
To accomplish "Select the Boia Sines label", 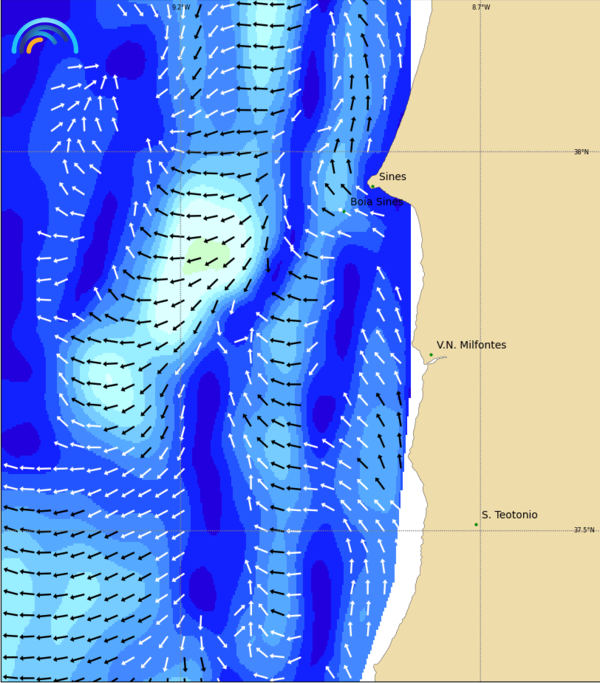I will point(376,201).
